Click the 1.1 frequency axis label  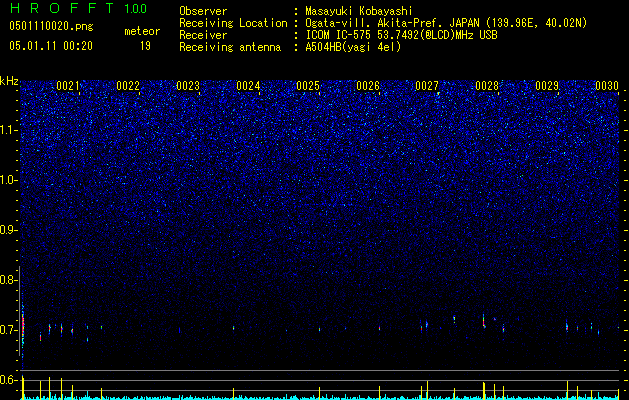click(7, 130)
